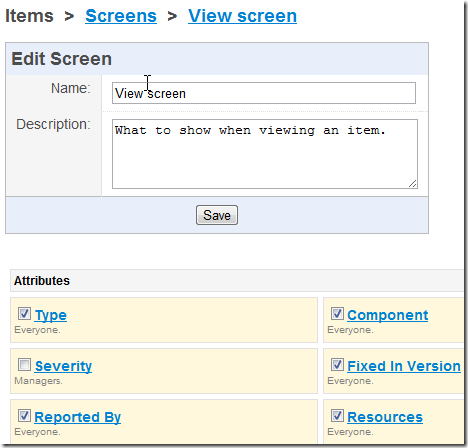Toggle the Component attribute checkbox
The image size is (468, 448).
[337, 313]
